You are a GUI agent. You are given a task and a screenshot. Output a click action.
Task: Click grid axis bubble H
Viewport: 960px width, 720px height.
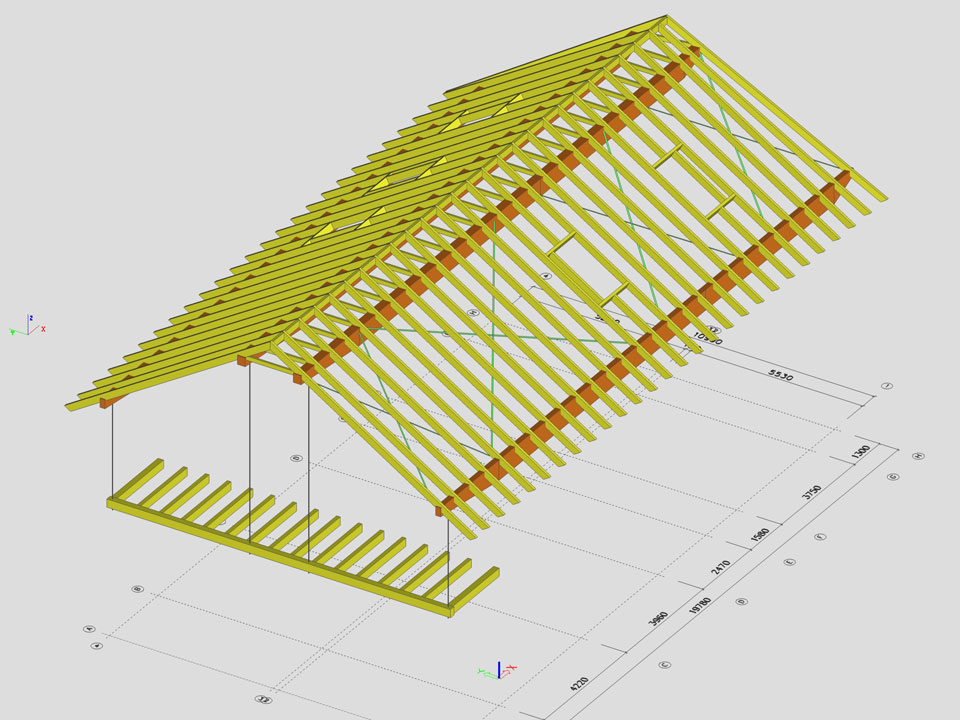[919, 456]
